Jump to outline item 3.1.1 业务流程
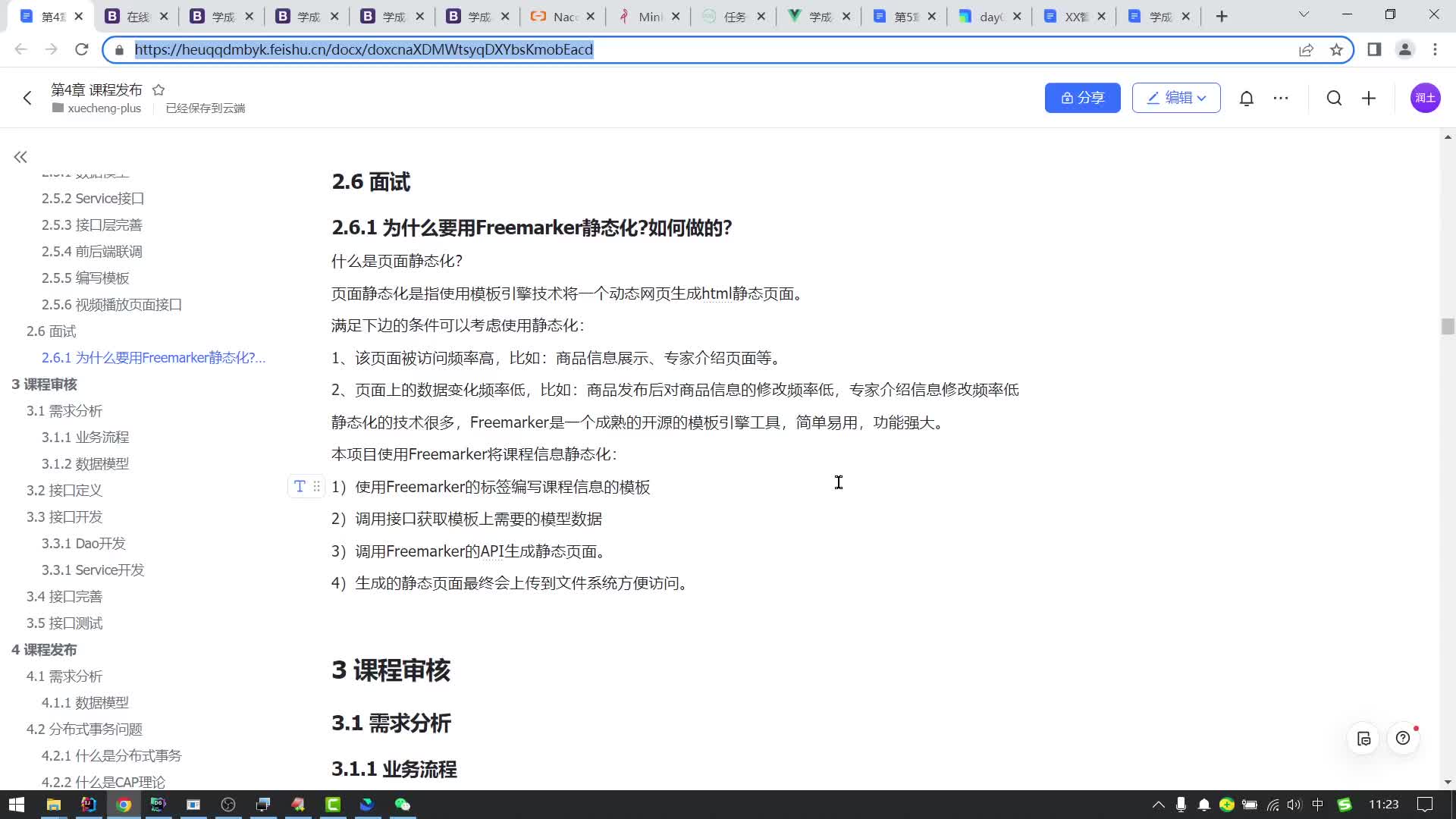 coord(85,438)
